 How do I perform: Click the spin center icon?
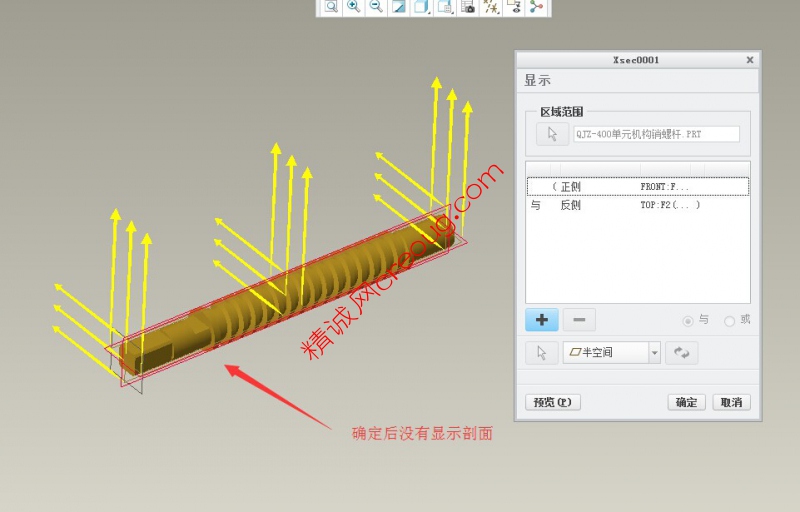click(536, 7)
